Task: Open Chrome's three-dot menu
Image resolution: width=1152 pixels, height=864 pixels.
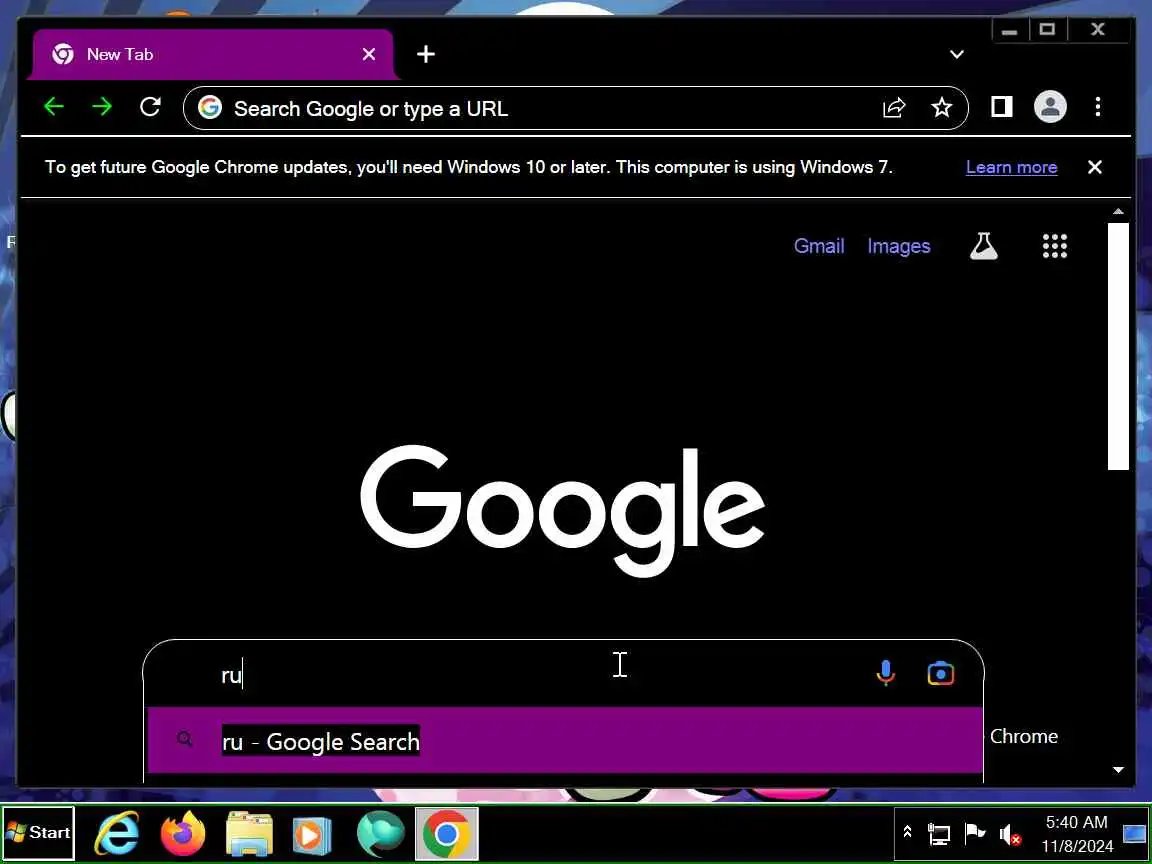Action: (x=1098, y=107)
